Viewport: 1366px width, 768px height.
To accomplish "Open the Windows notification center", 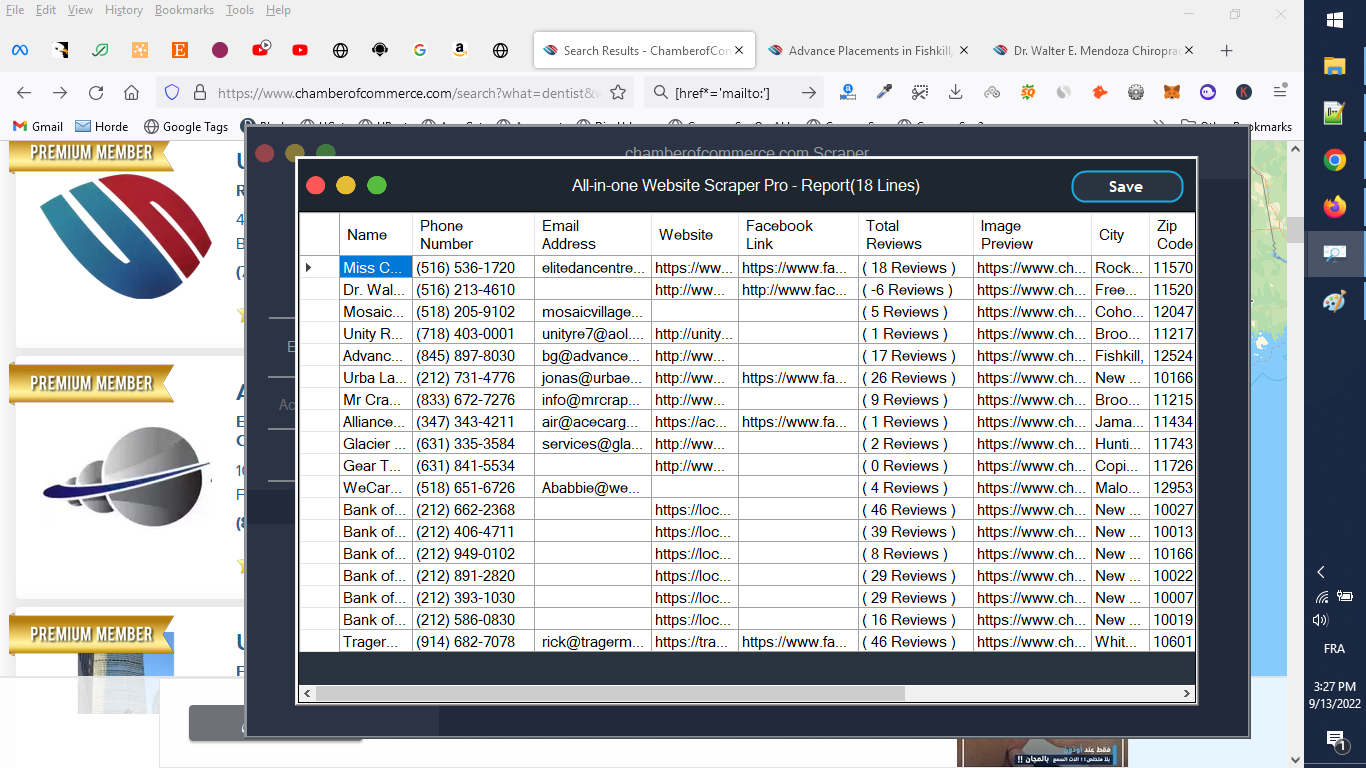I will 1334,740.
